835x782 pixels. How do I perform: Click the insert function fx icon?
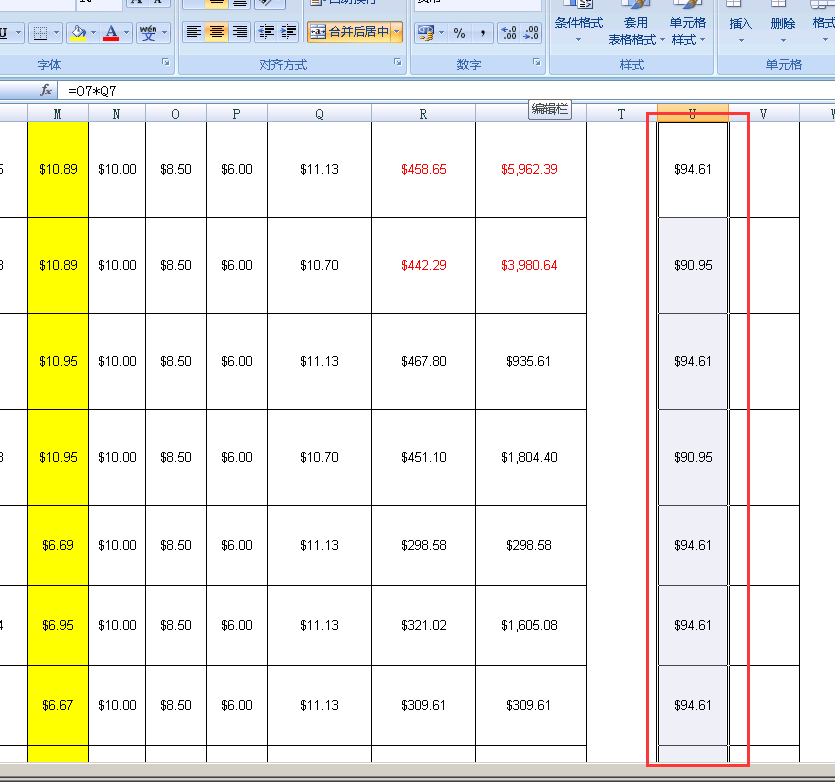46,90
